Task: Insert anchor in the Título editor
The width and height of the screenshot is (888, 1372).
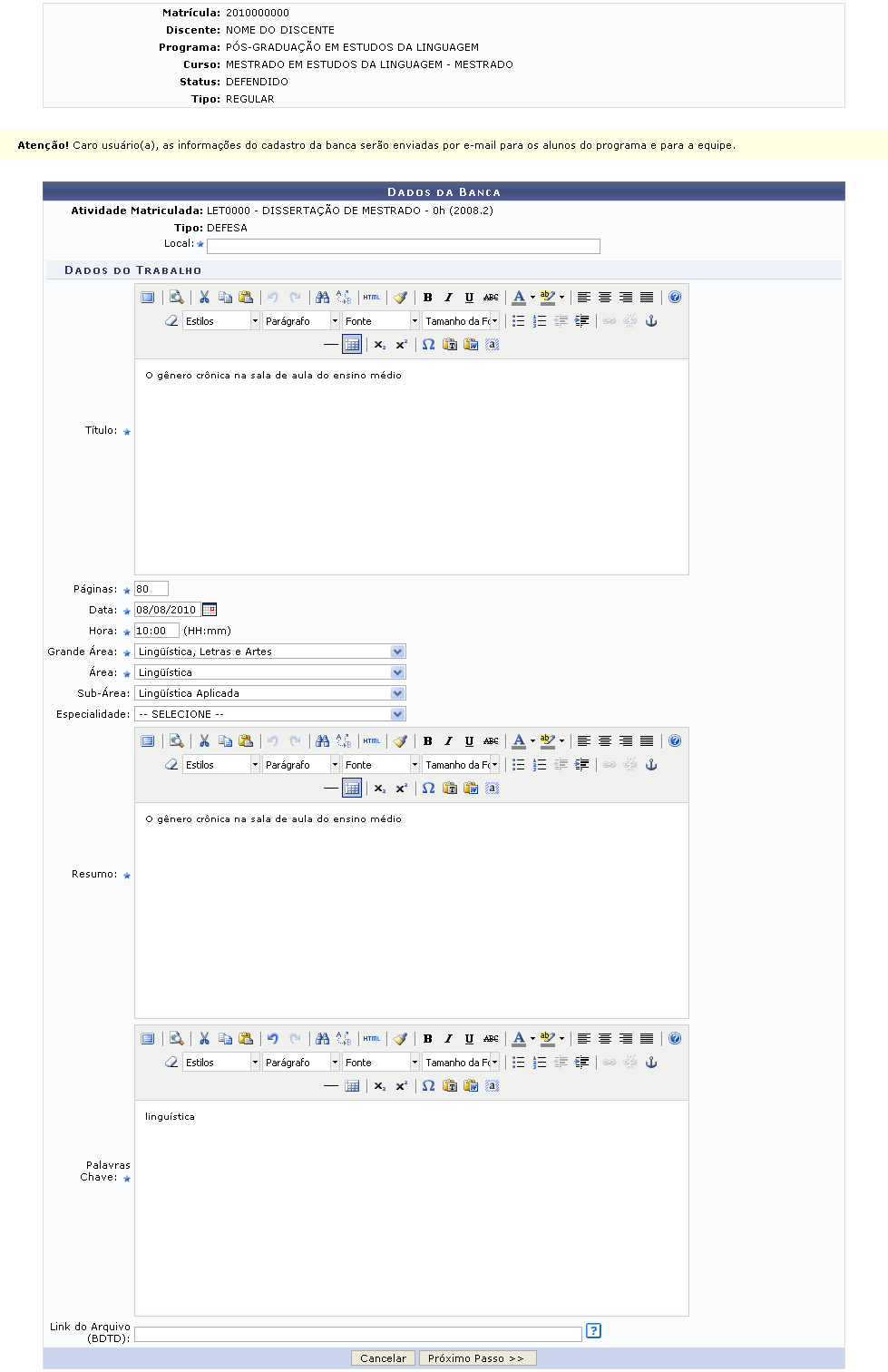Action: coord(651,321)
